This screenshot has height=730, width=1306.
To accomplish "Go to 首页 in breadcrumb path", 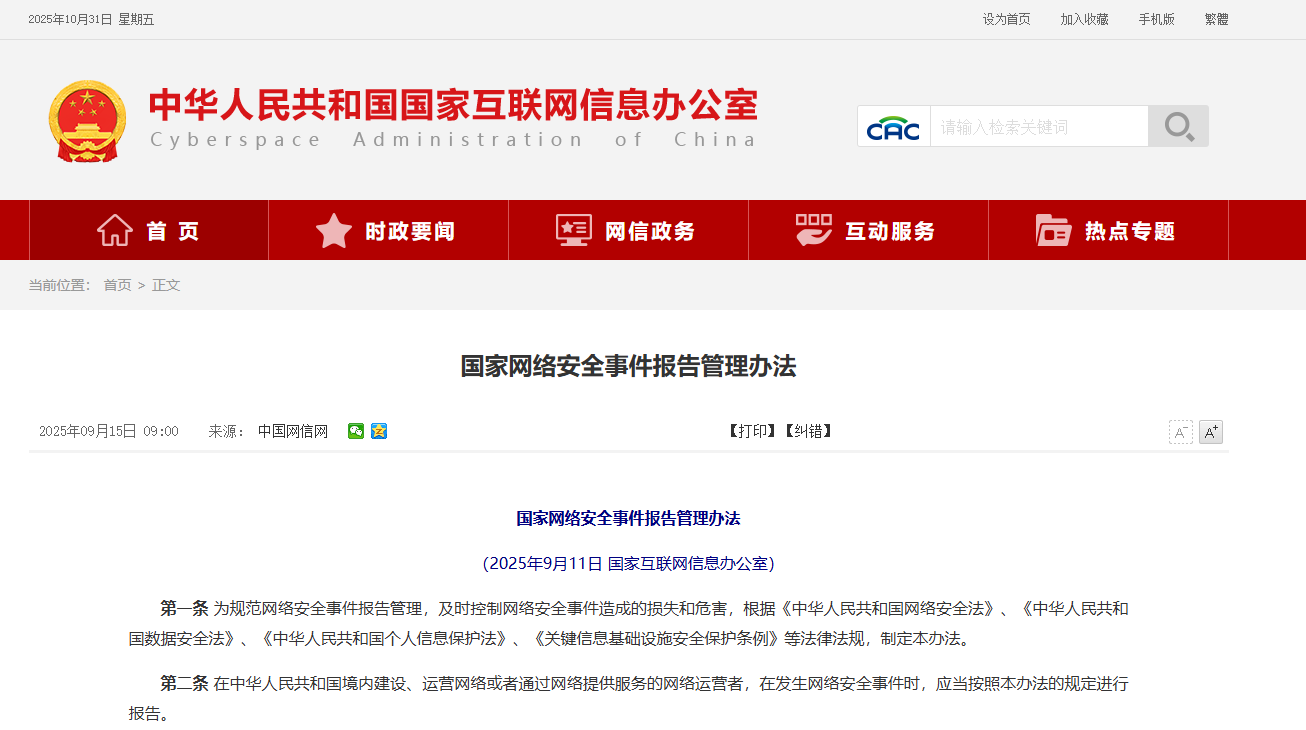I will point(117,285).
